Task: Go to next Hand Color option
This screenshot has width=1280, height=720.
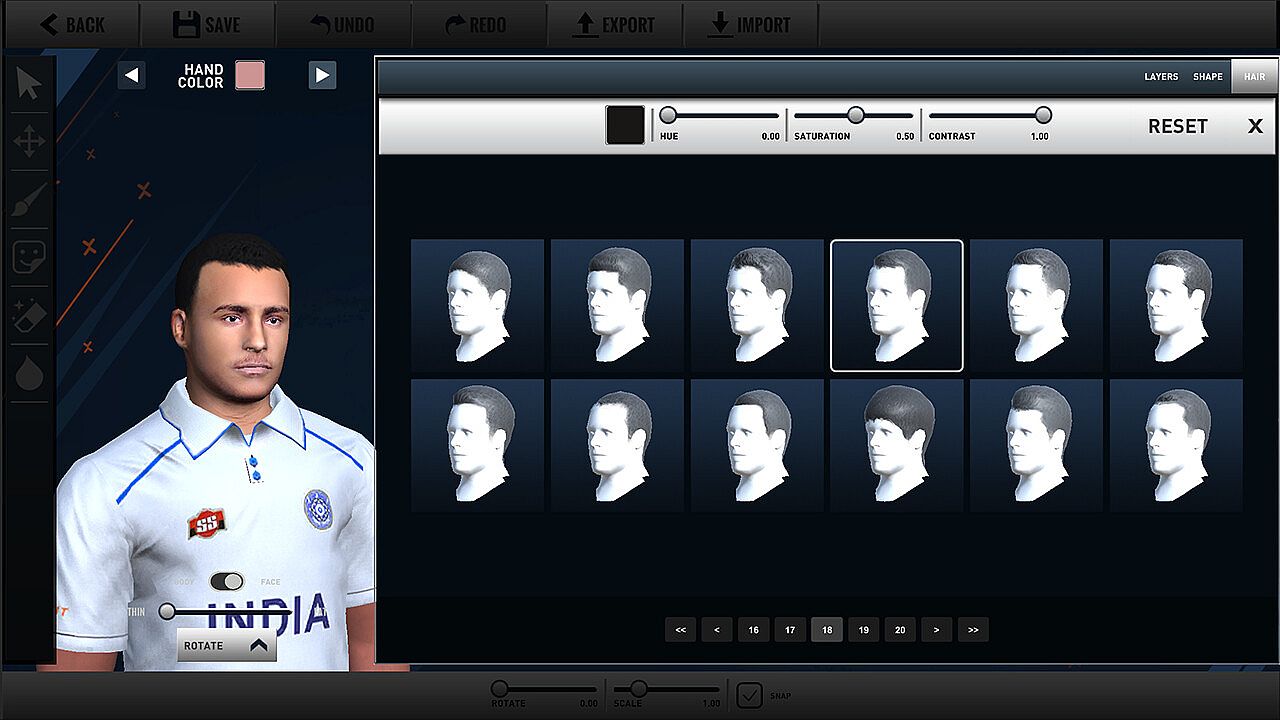Action: click(x=322, y=76)
